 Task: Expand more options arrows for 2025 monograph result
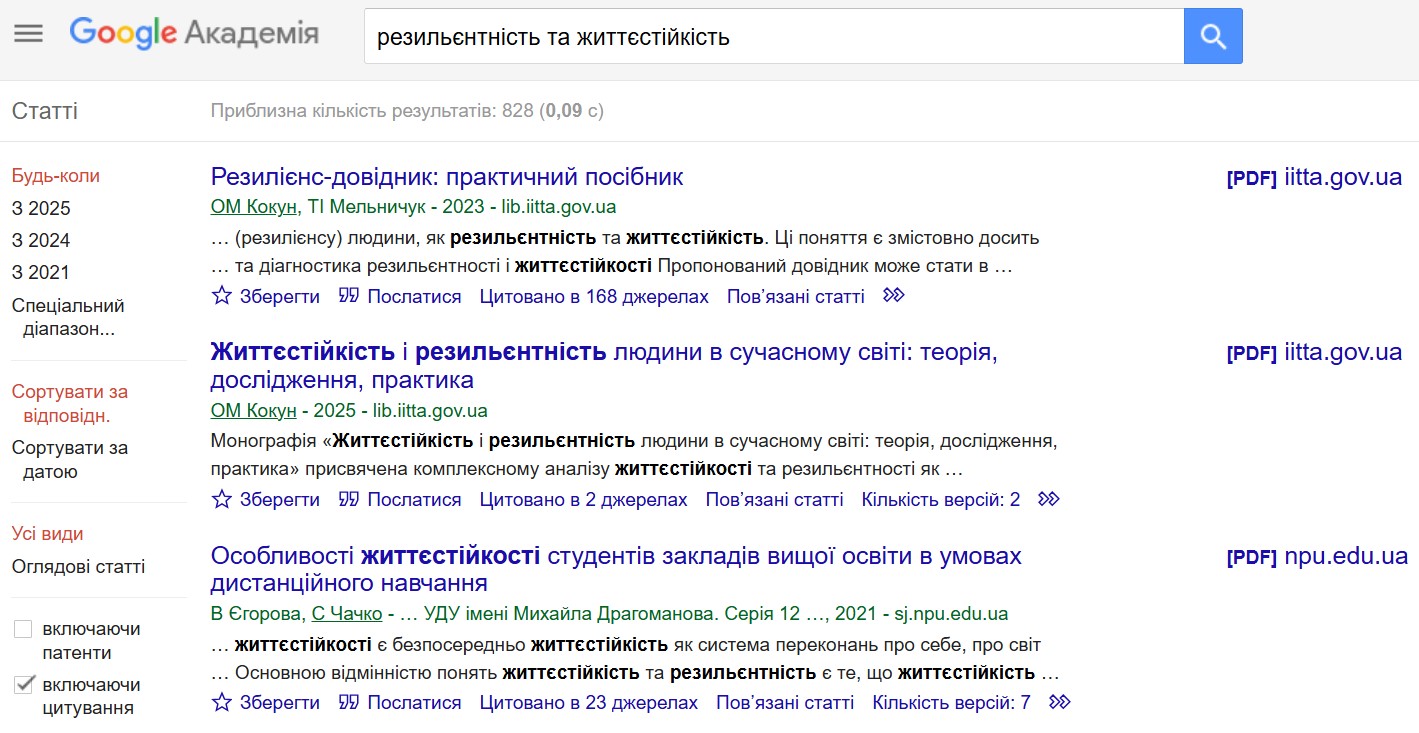(x=1049, y=499)
